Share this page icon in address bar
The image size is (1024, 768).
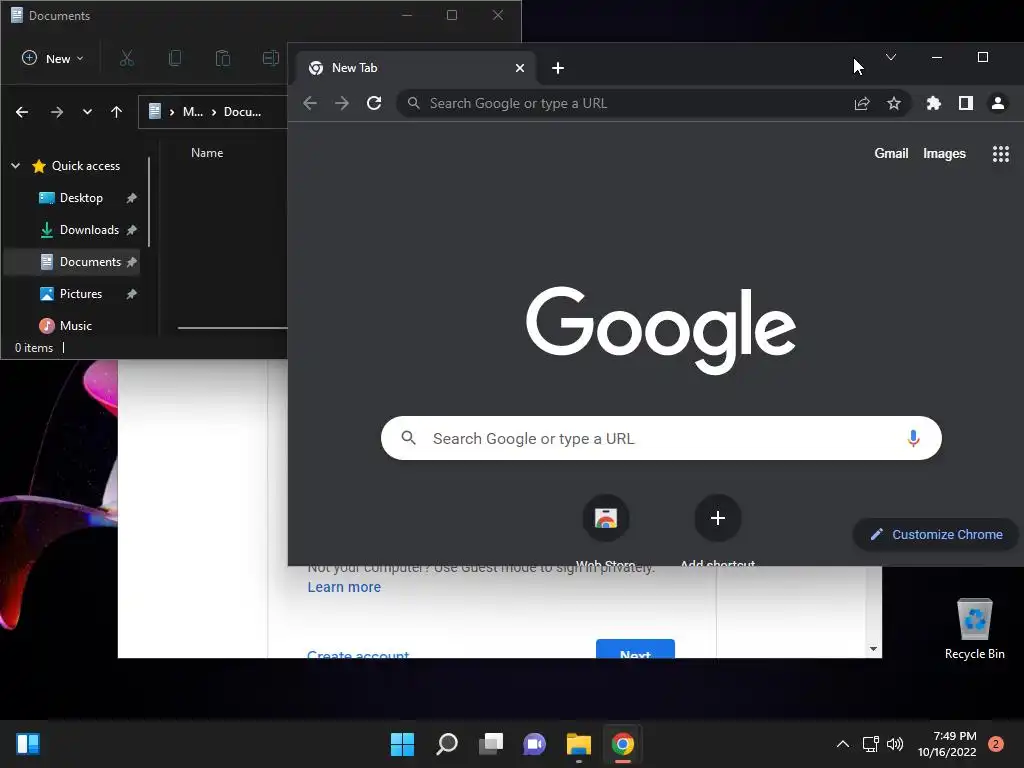coord(862,103)
